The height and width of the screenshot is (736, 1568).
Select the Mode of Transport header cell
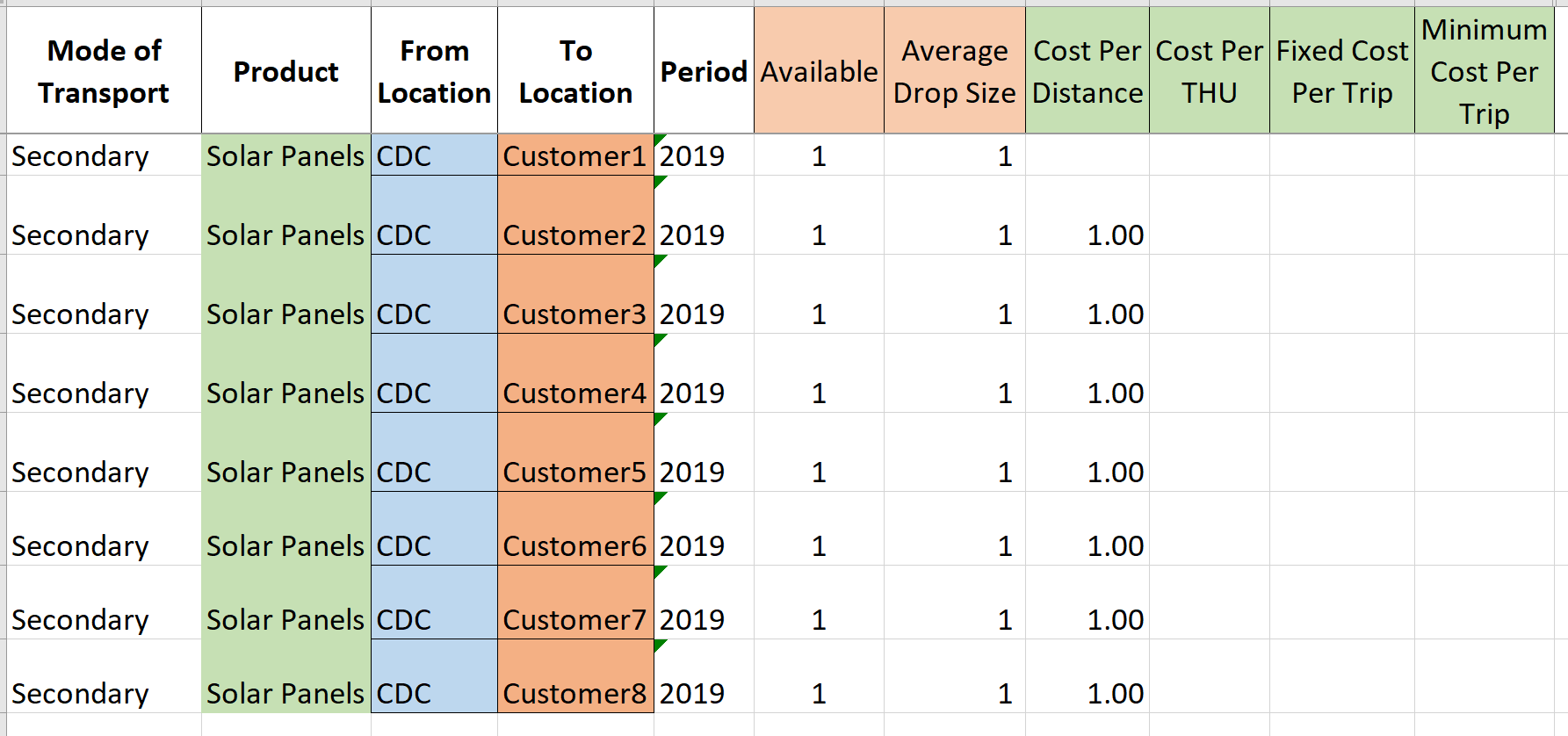(x=105, y=70)
